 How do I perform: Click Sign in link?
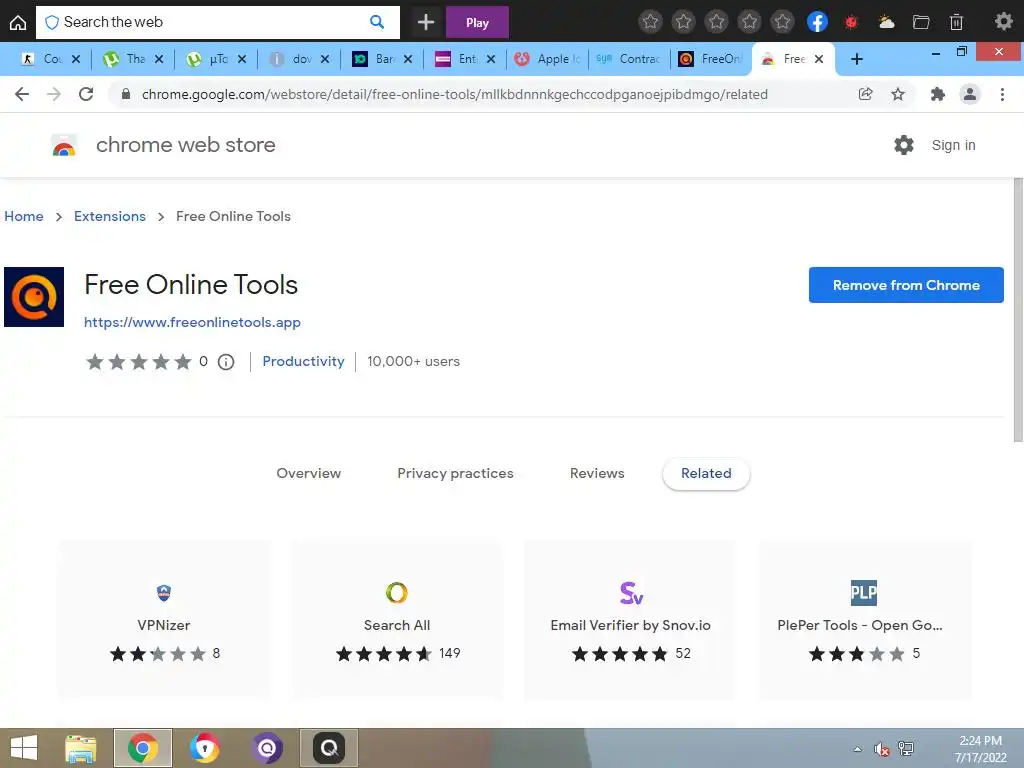(953, 145)
